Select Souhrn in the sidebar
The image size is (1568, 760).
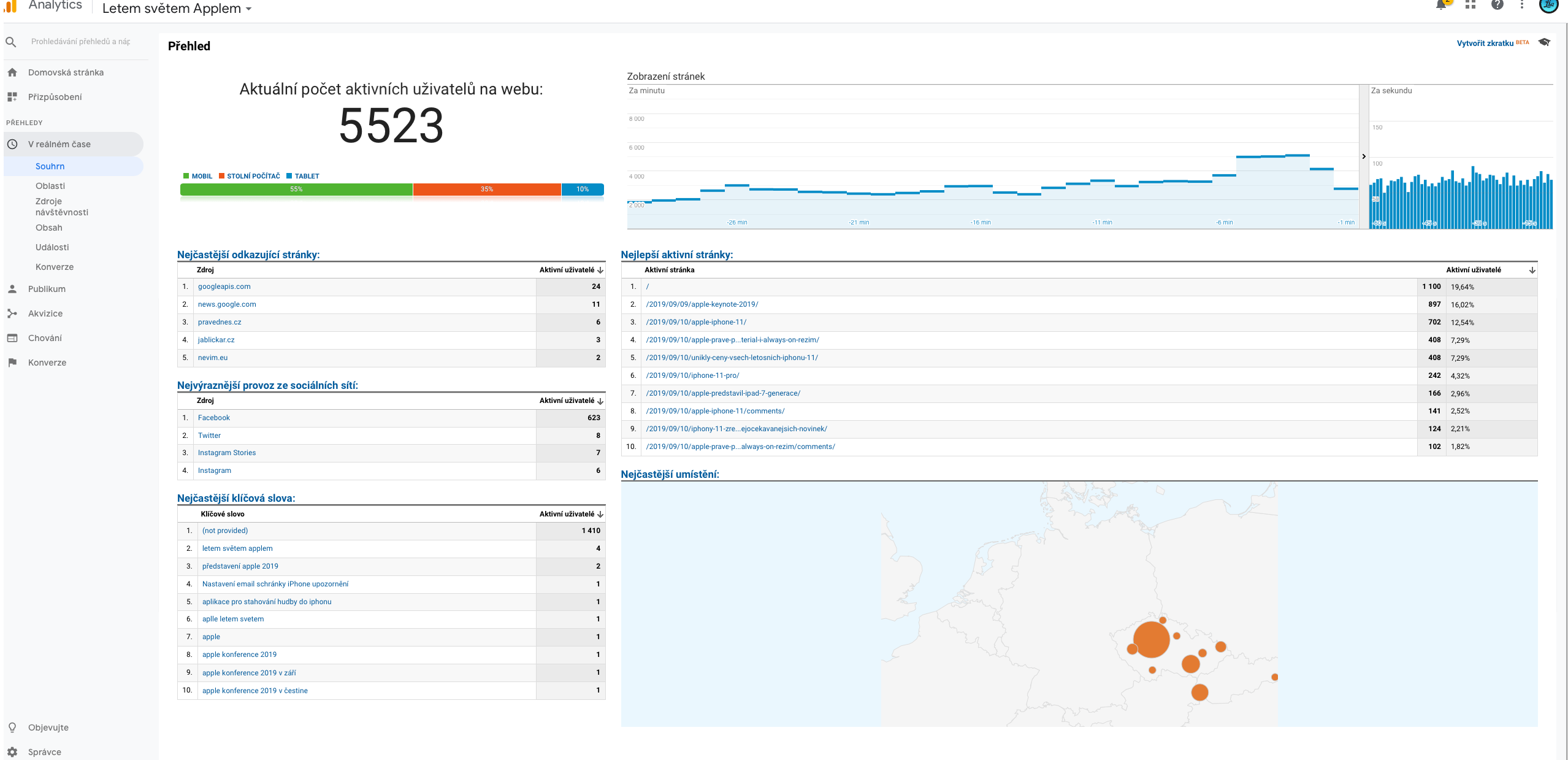pyautogui.click(x=50, y=166)
